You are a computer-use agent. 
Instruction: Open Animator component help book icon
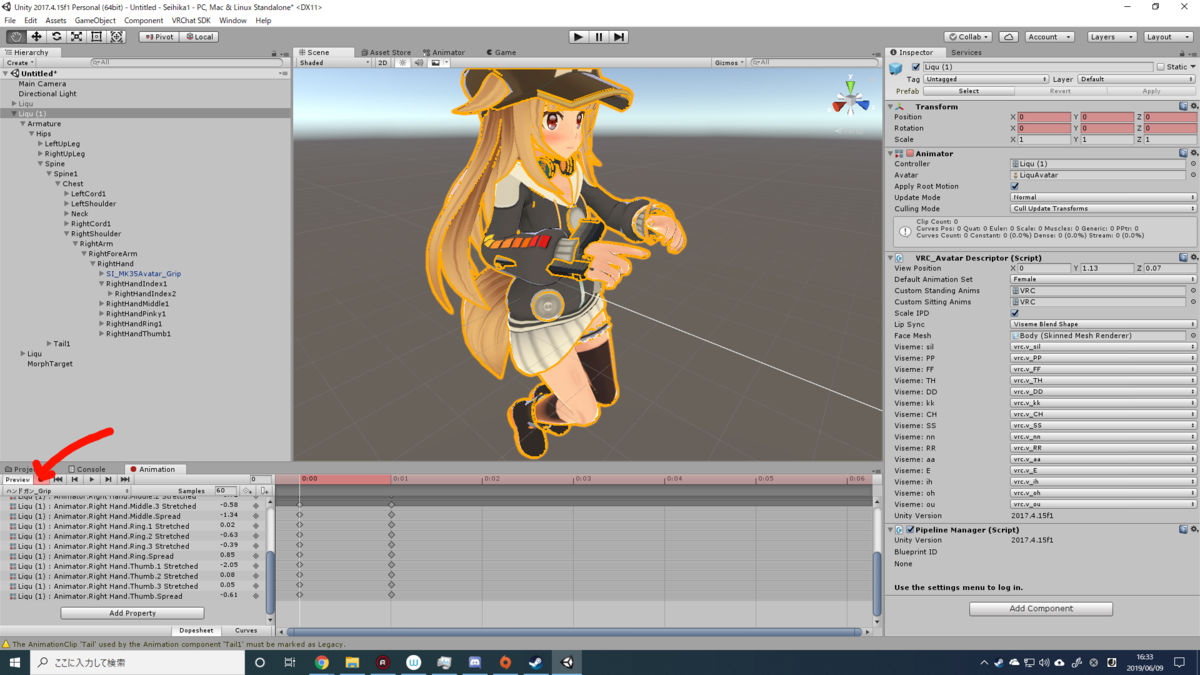1183,153
